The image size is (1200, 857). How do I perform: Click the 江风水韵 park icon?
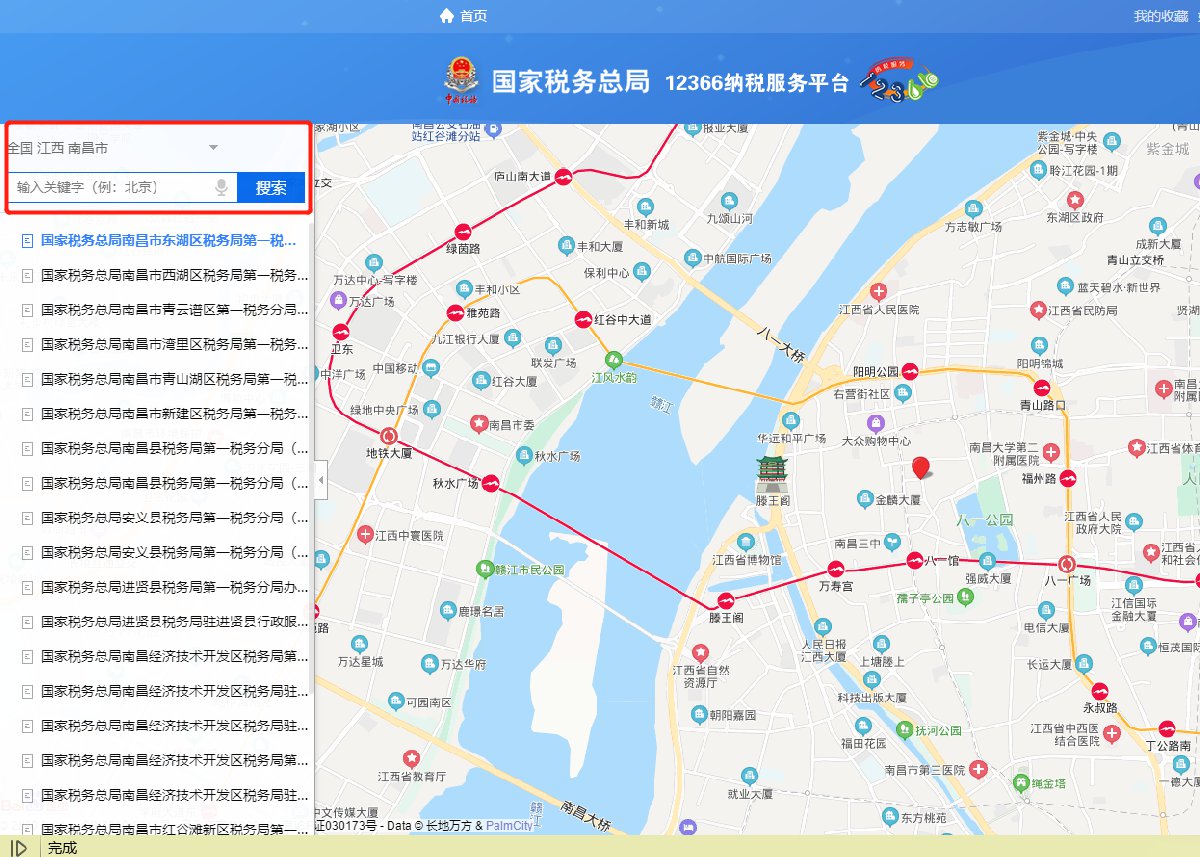614,360
